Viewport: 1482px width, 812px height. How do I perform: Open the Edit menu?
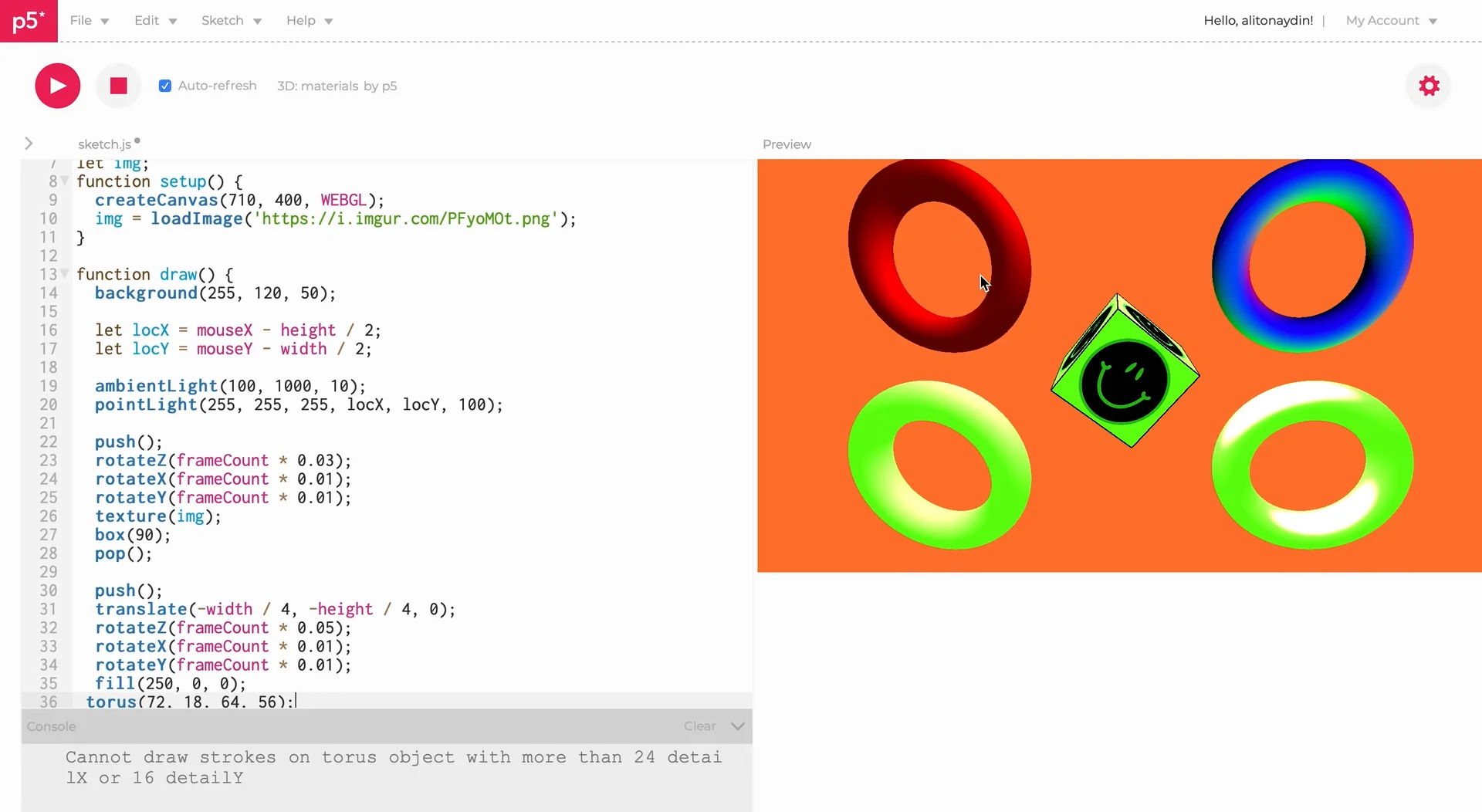155,21
